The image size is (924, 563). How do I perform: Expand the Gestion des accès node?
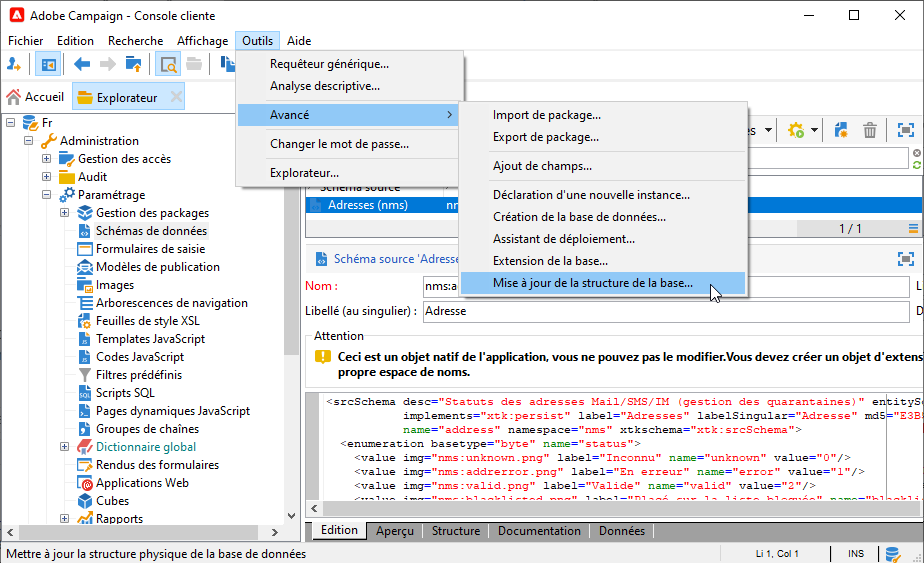point(47,159)
